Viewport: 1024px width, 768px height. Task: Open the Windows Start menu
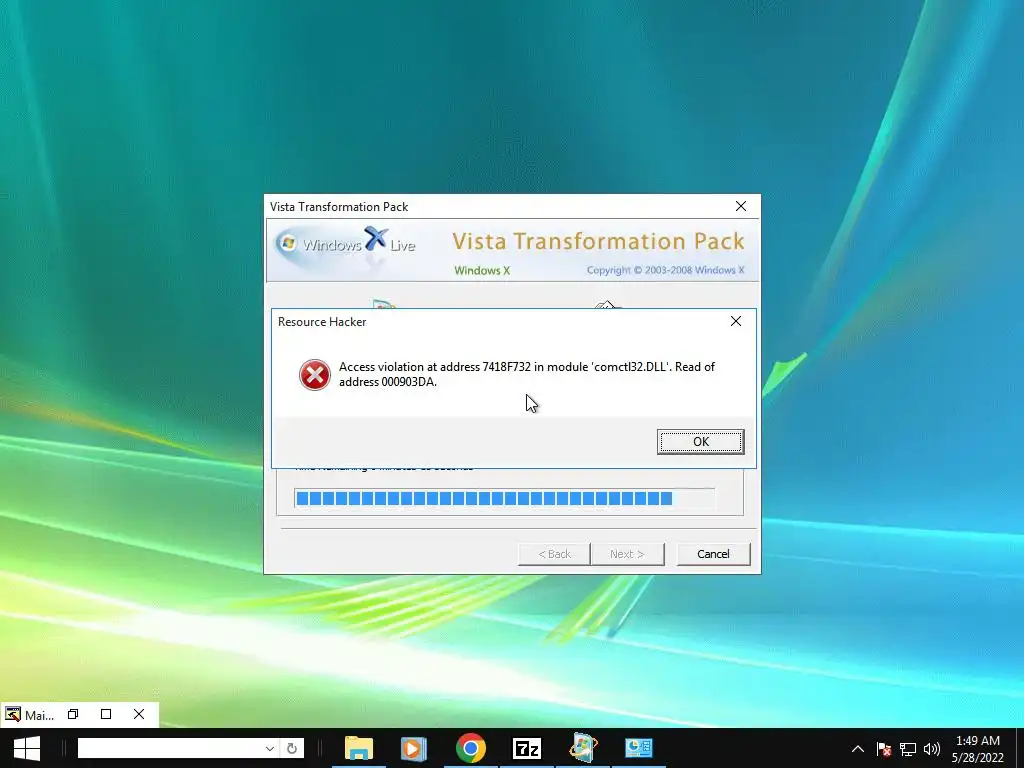(27, 748)
